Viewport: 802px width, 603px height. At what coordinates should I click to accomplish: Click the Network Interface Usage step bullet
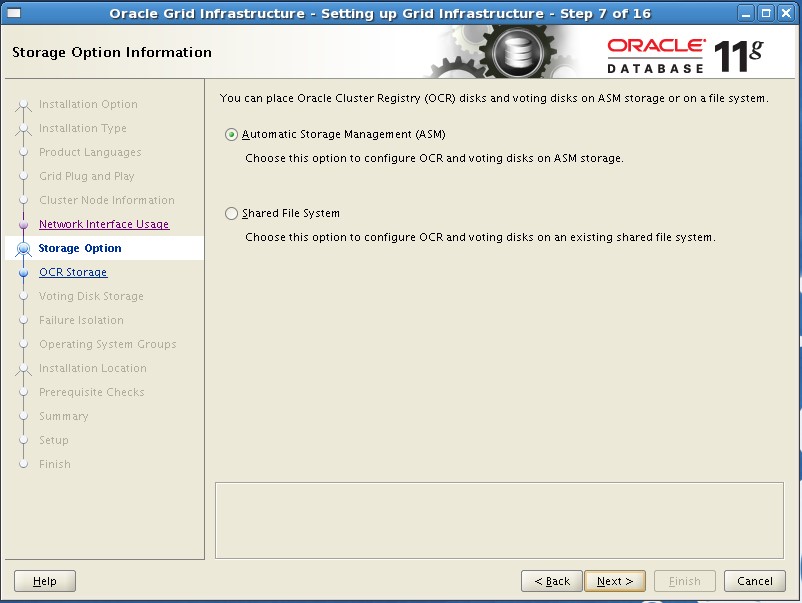(x=24, y=225)
